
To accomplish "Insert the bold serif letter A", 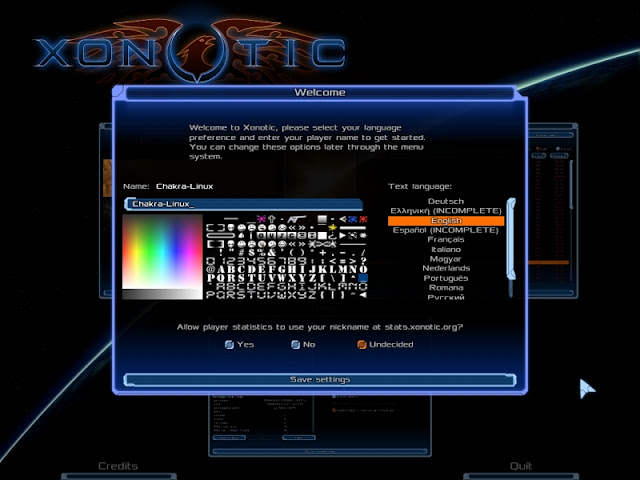I will point(221,269).
